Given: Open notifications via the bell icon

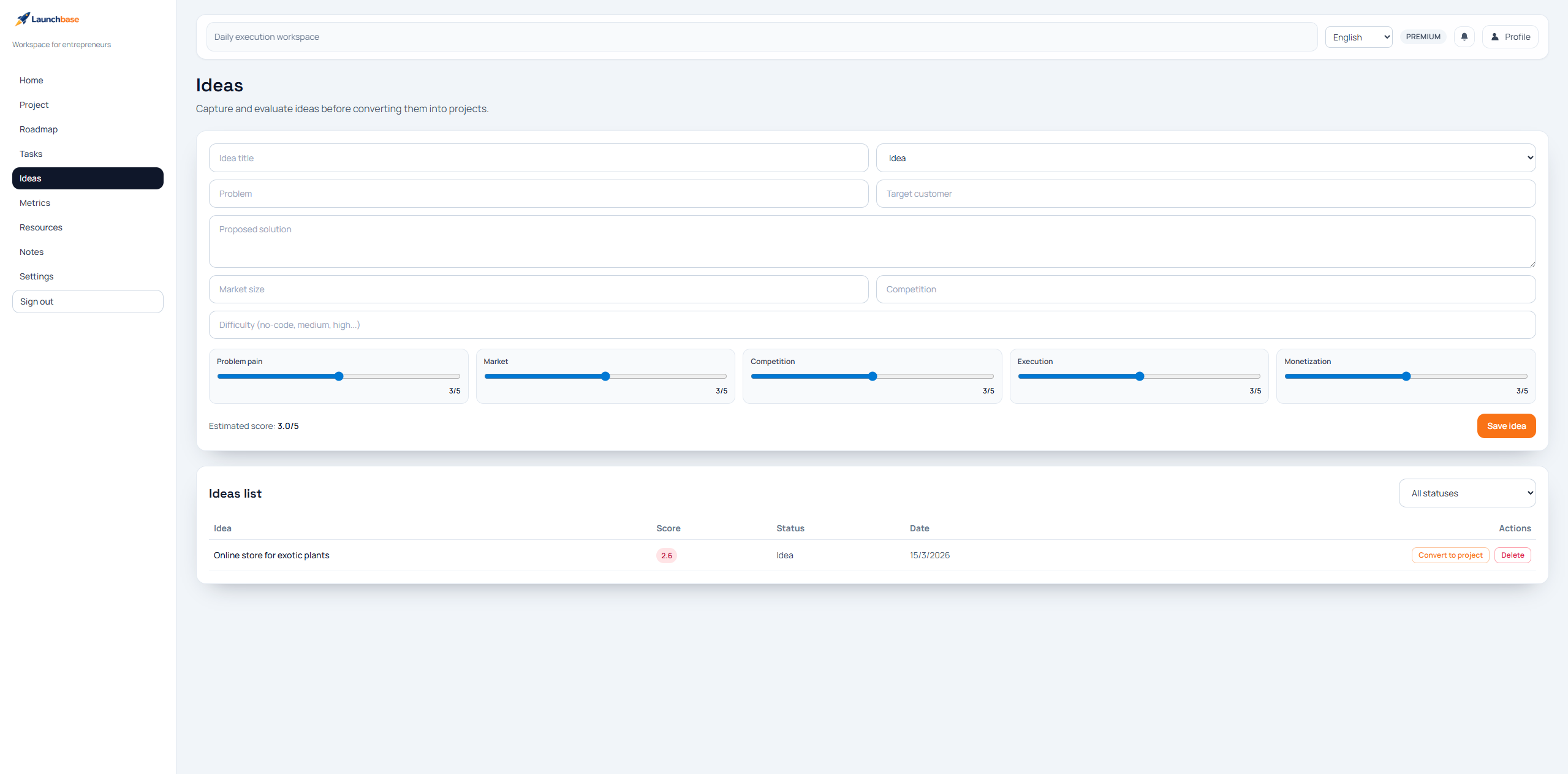Looking at the screenshot, I should click(1464, 36).
